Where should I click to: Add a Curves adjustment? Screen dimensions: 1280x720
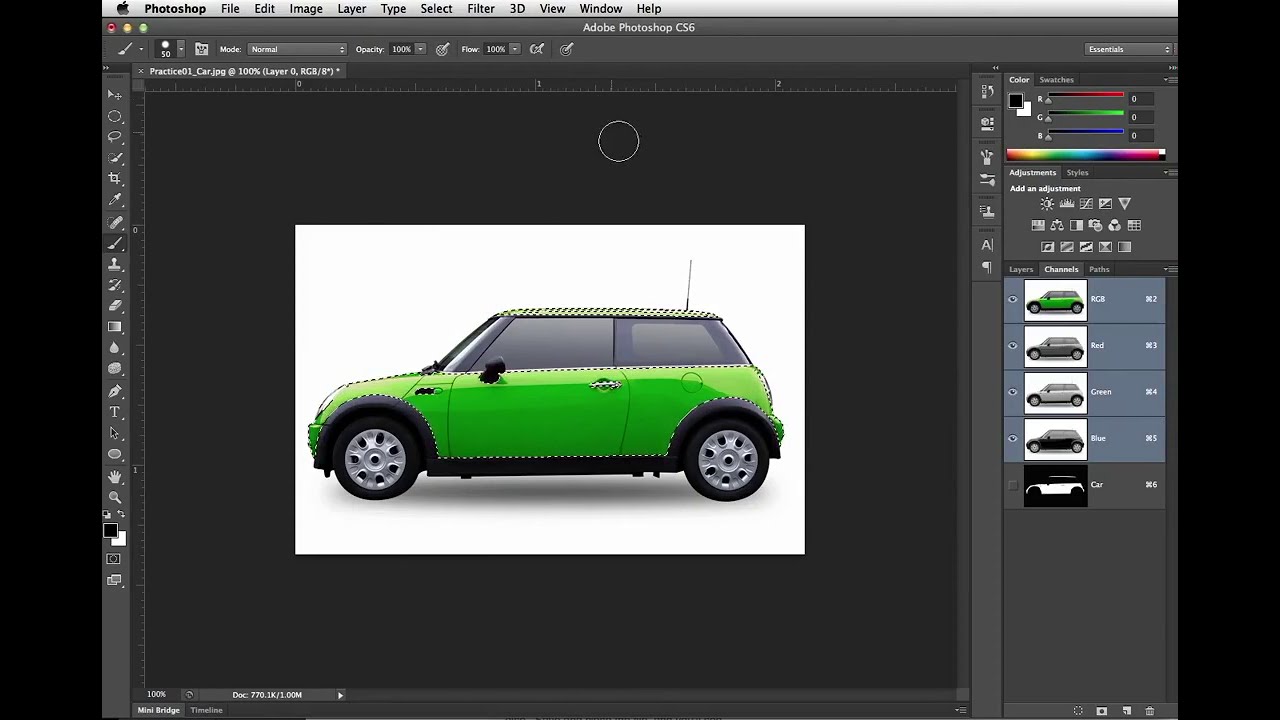[1086, 204]
